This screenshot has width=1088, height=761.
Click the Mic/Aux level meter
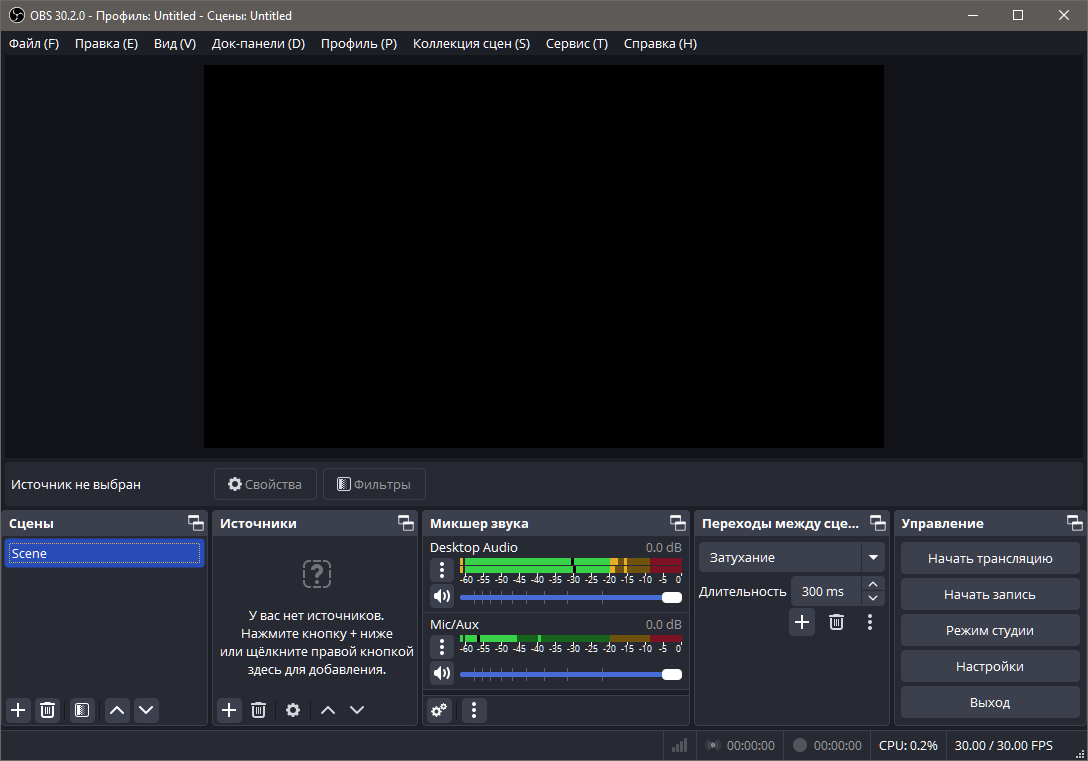[x=570, y=639]
